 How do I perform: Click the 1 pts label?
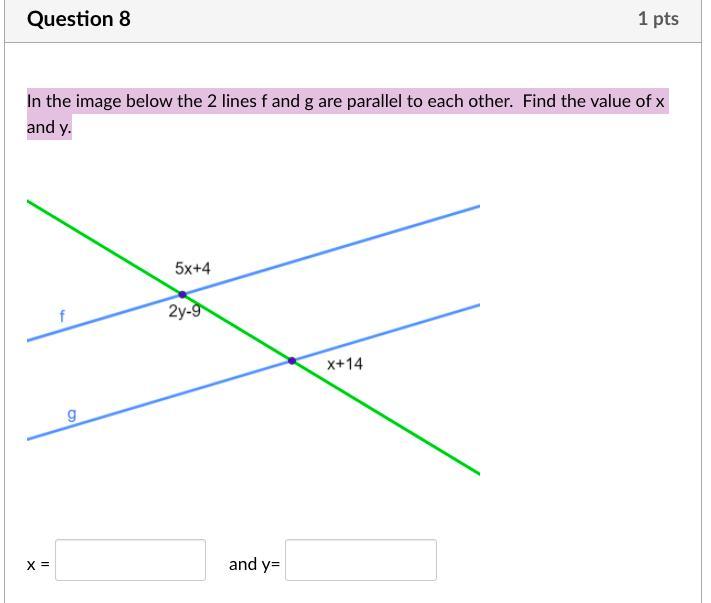(657, 19)
